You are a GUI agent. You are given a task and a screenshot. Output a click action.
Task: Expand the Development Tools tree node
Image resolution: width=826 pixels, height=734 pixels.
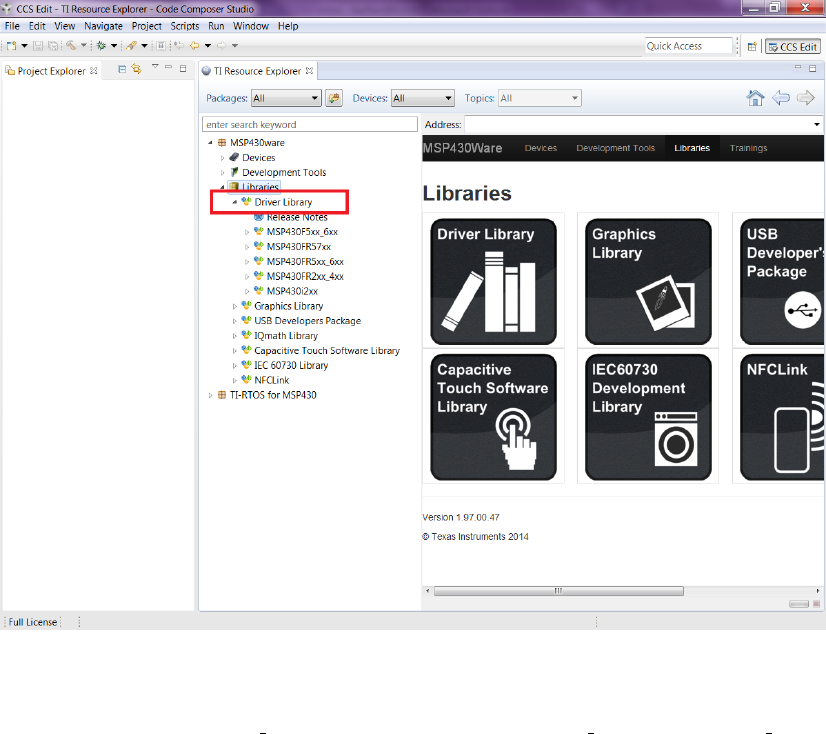(222, 172)
